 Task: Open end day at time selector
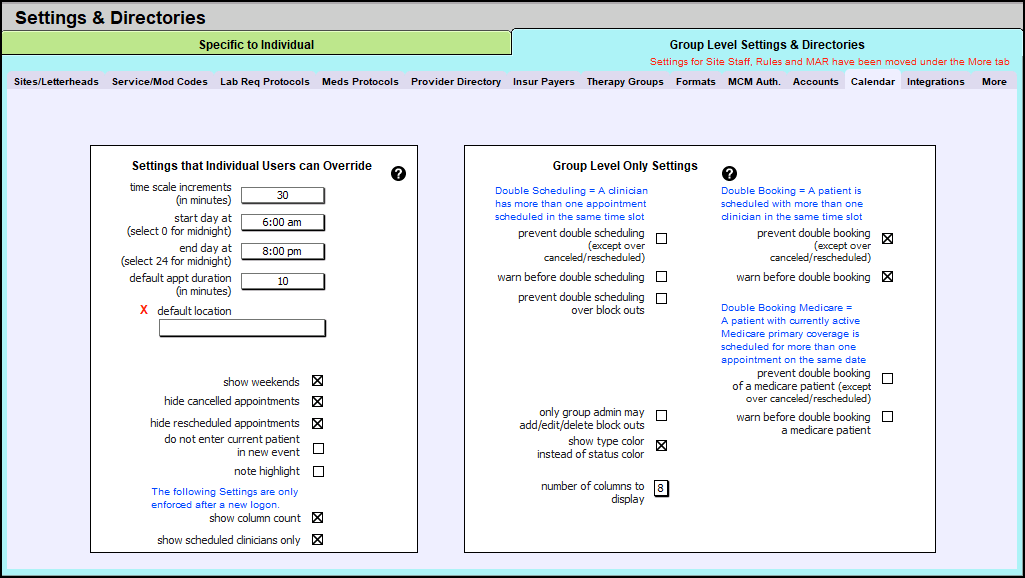point(283,251)
